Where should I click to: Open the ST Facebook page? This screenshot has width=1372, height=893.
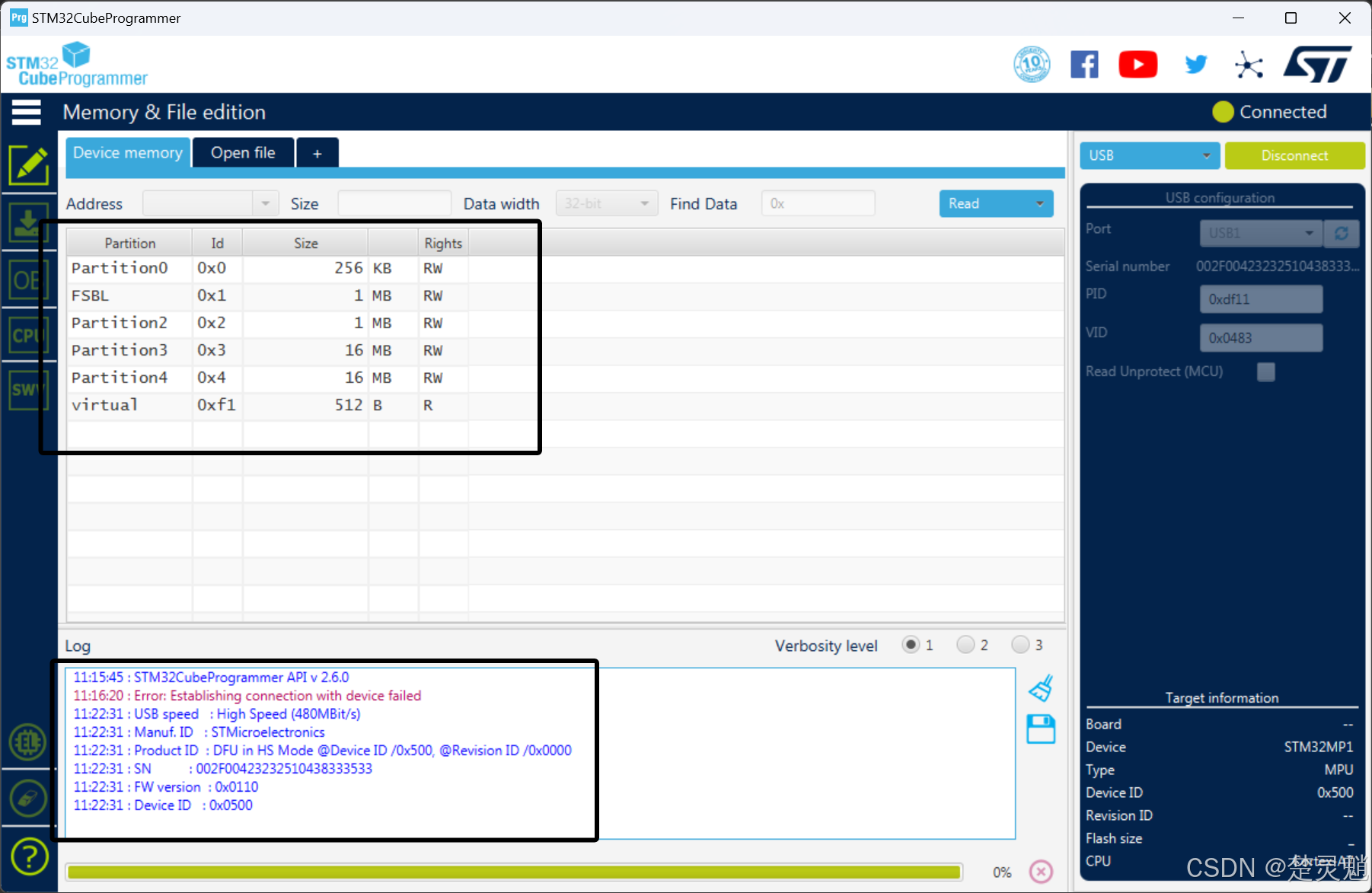[x=1085, y=65]
